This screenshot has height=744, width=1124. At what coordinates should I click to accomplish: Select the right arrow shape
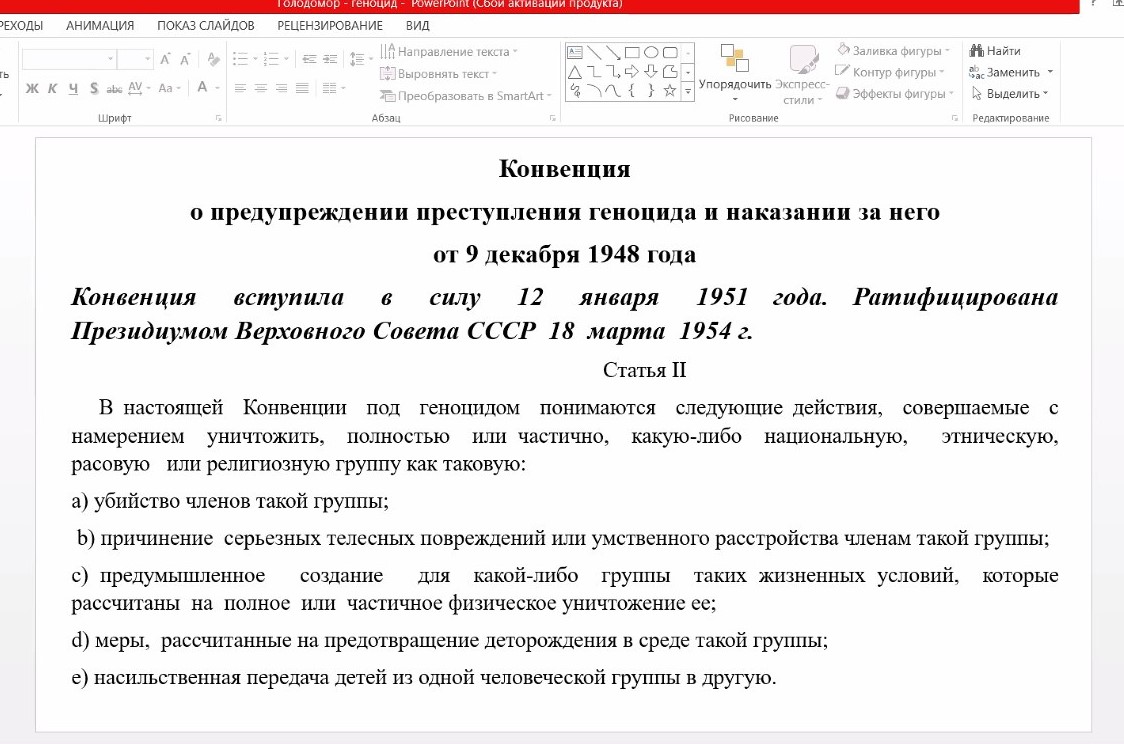tap(632, 72)
